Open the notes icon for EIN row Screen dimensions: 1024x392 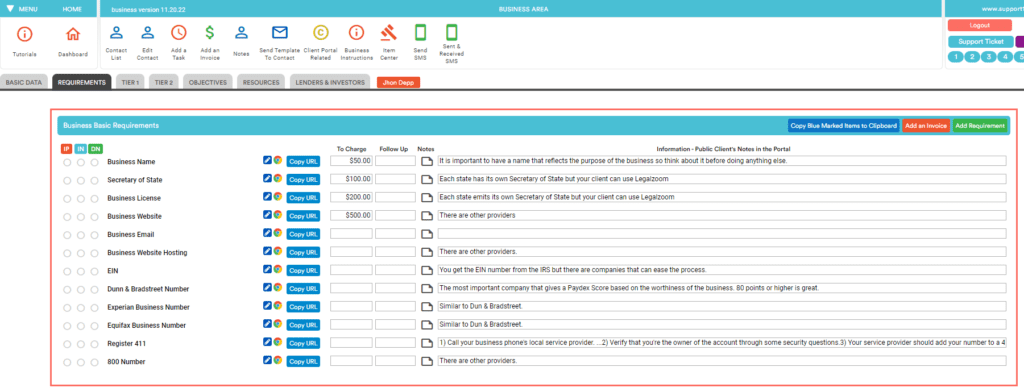426,270
